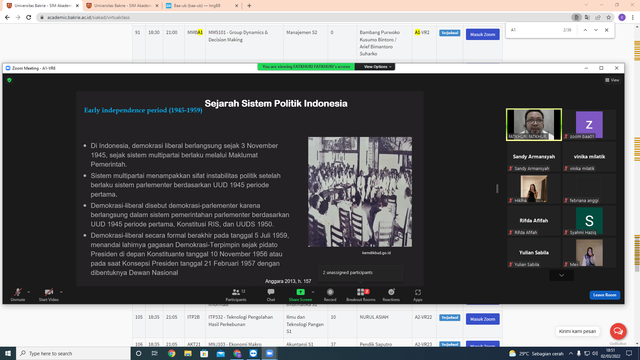This screenshot has width=640, height=360.
Task: Select febriana anggi participant tile
Action: pos(589,189)
